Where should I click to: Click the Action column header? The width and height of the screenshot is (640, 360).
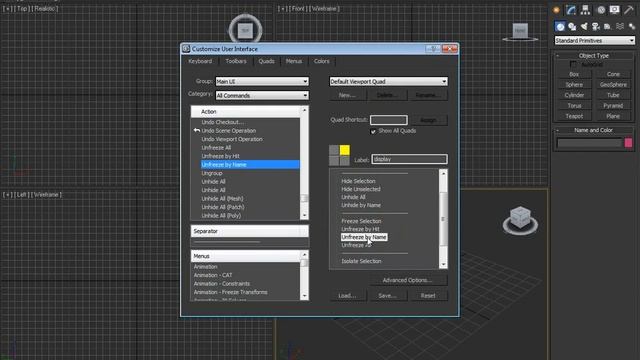click(246, 112)
